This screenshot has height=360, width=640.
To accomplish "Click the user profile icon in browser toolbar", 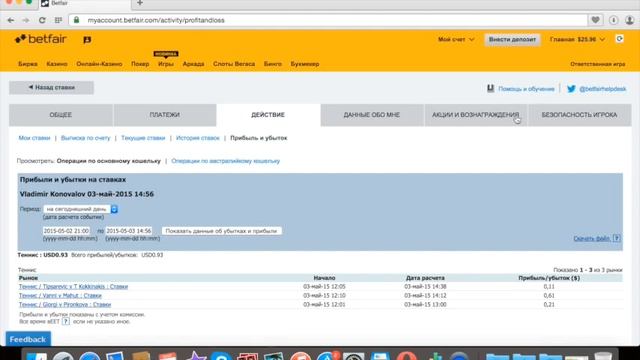I will point(630,20).
